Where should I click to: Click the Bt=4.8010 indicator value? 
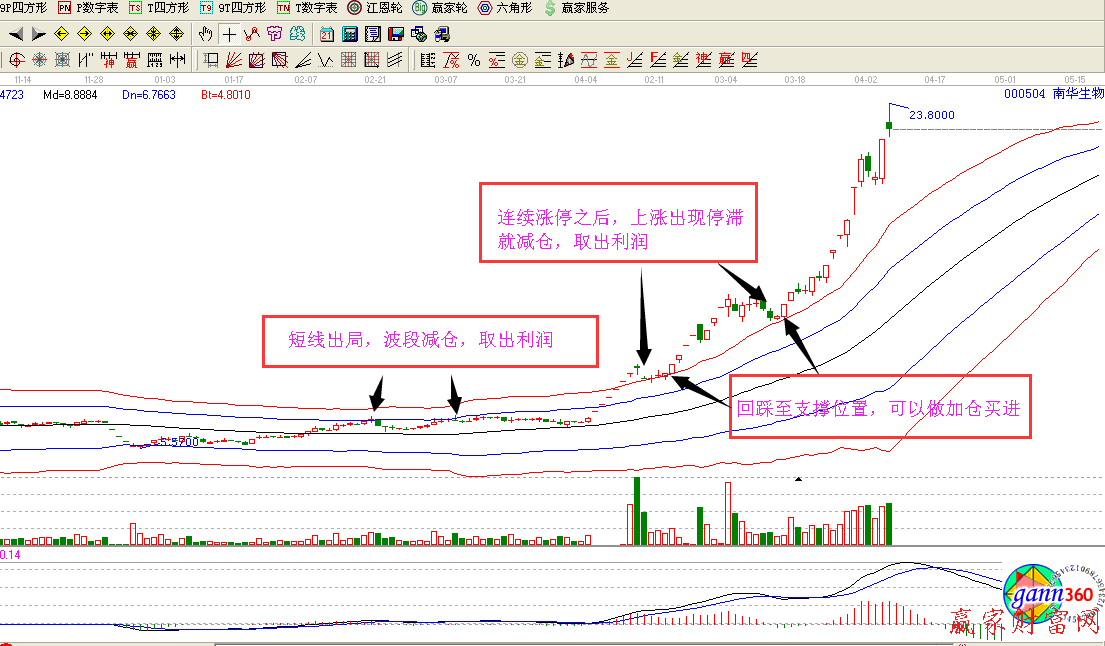tap(226, 94)
